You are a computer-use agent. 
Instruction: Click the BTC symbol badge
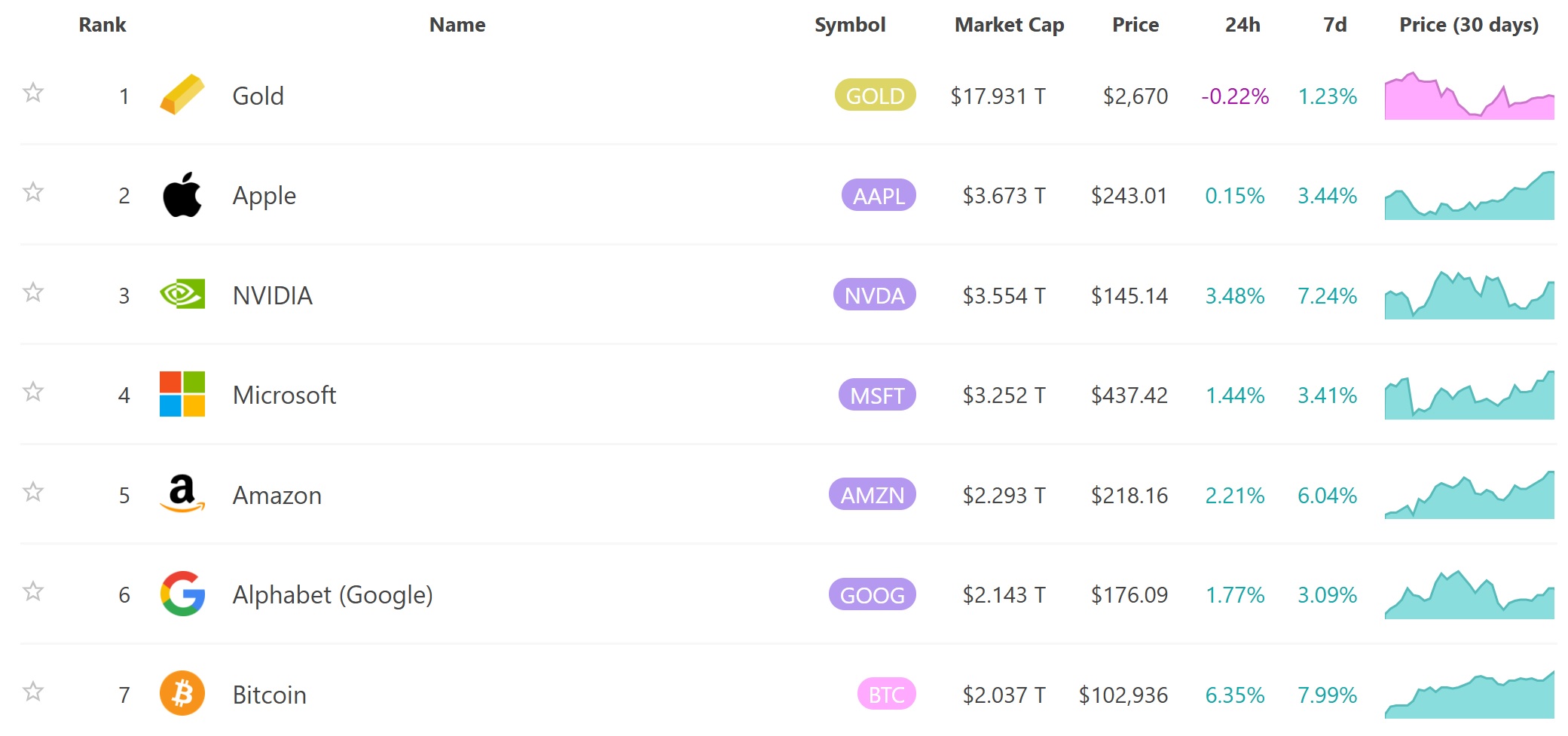pos(887,694)
